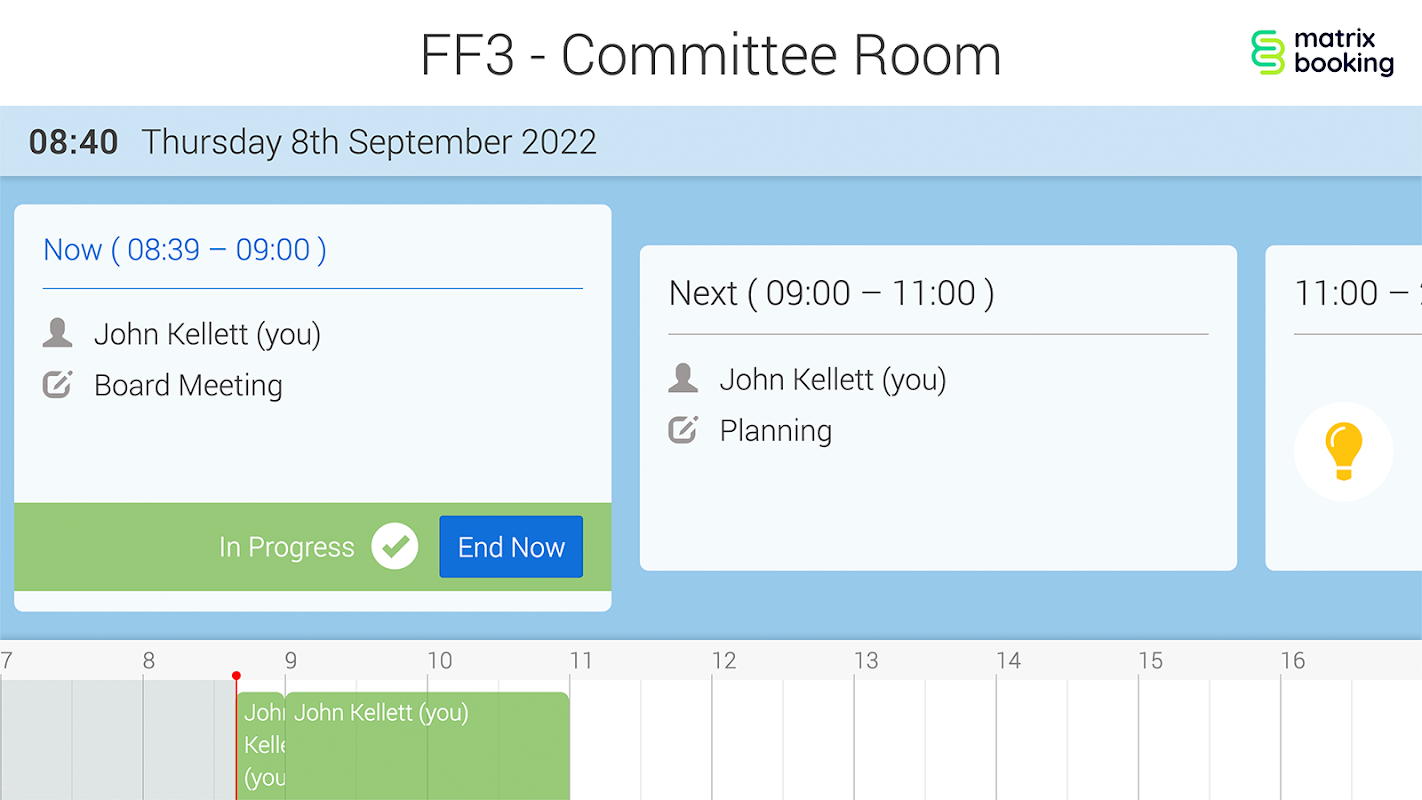
Task: Click the 9–11 John Kellett timeline block
Action: (427, 745)
